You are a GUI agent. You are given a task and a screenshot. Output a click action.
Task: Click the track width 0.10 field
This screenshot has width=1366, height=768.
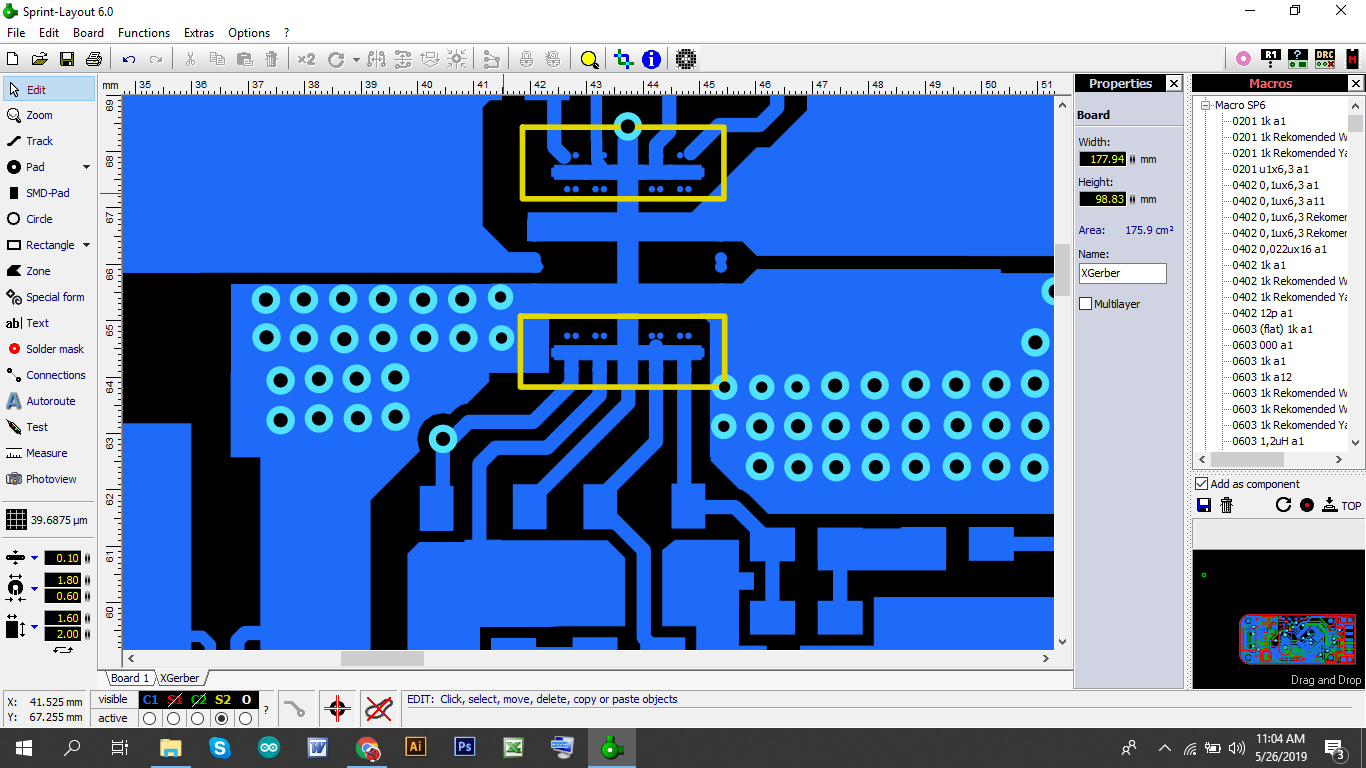63,558
